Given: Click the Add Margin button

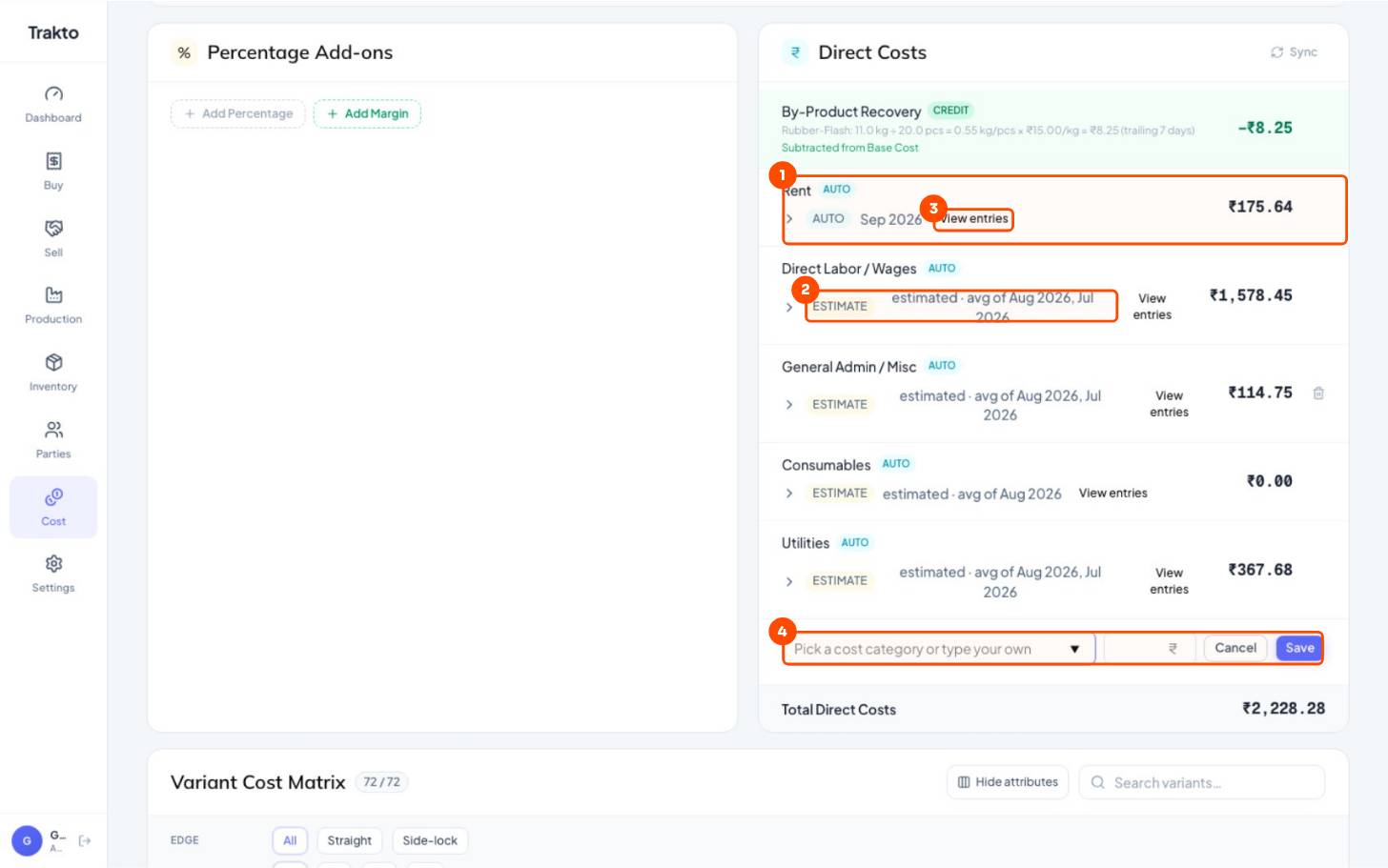Looking at the screenshot, I should coord(367,113).
